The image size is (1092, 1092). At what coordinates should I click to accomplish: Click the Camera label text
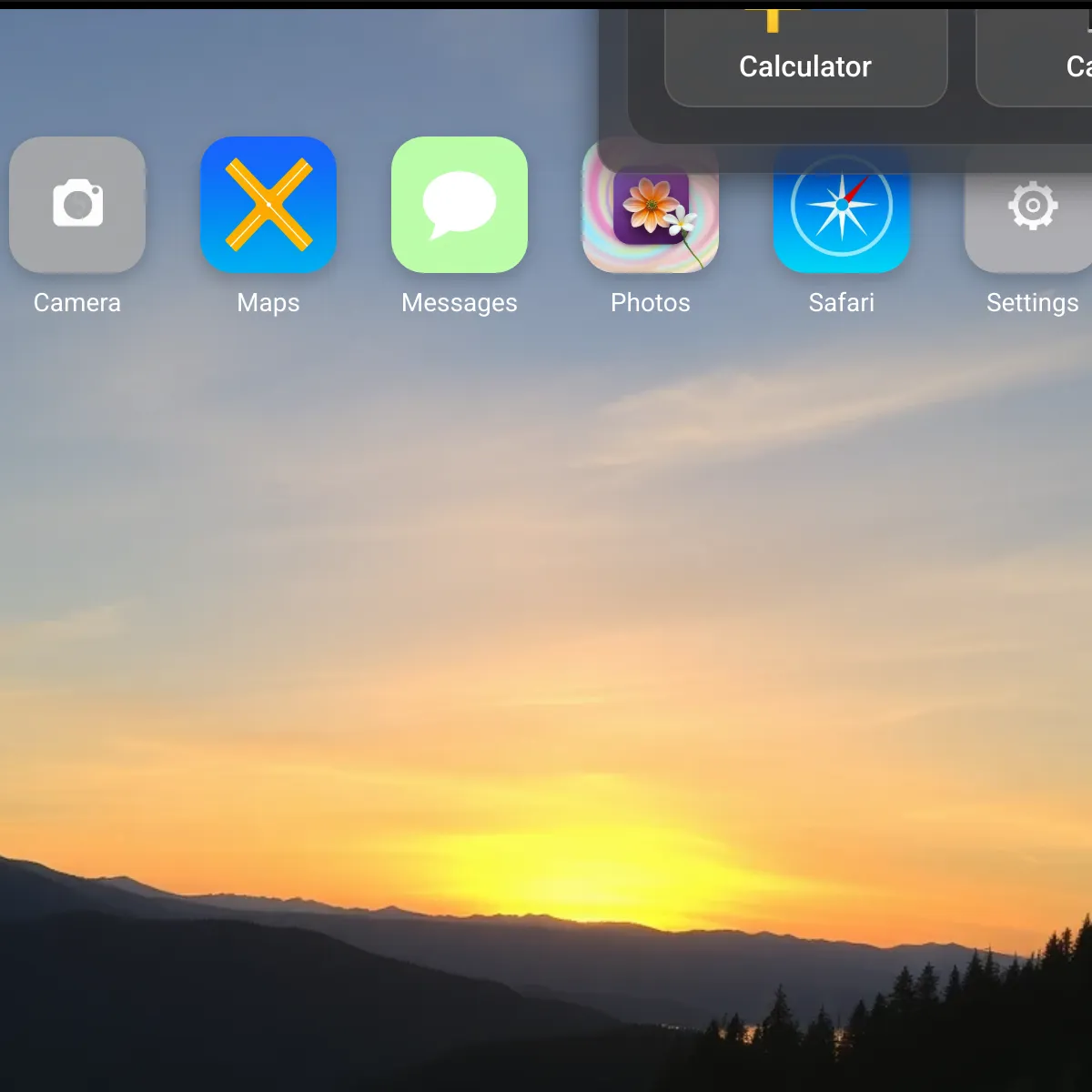pyautogui.click(x=77, y=303)
